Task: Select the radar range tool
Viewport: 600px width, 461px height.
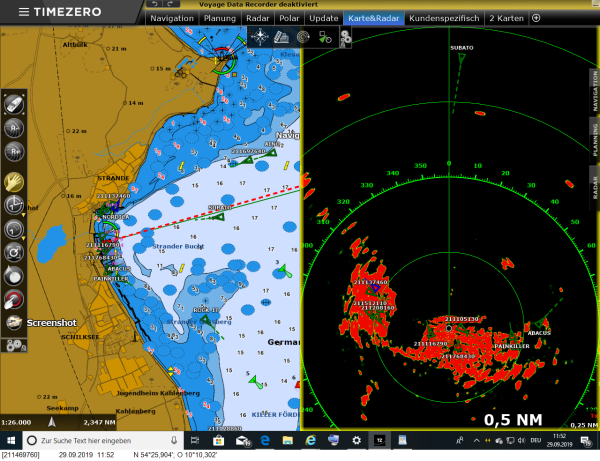Action: click(x=14, y=229)
